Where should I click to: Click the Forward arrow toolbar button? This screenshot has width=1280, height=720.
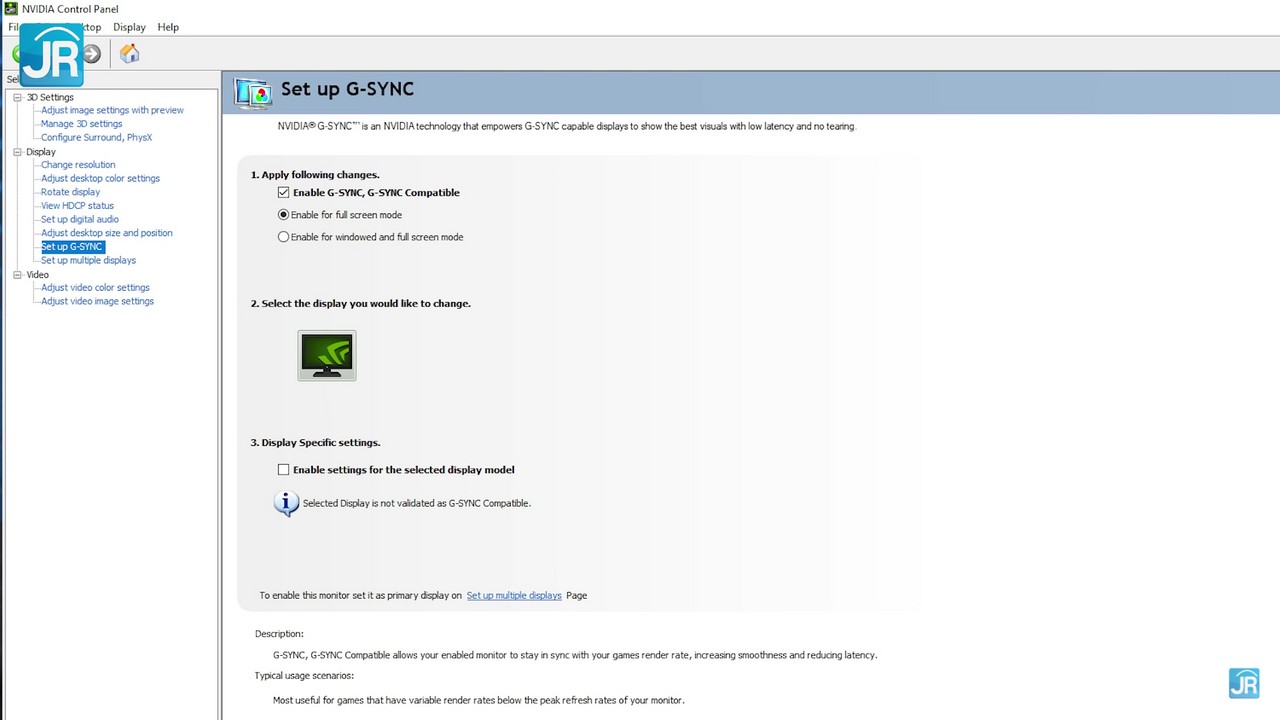[92, 54]
